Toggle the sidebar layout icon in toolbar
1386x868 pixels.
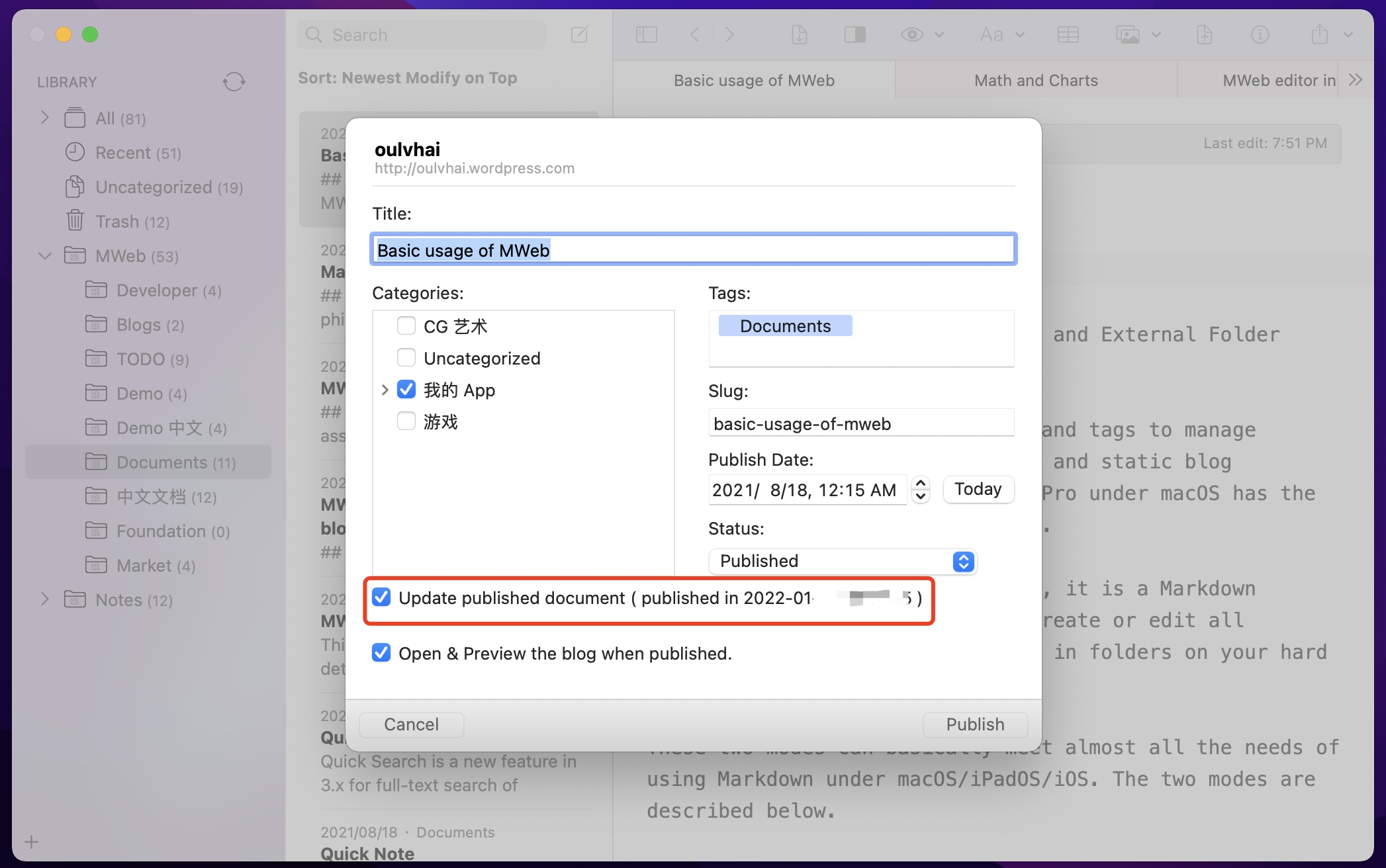(646, 34)
